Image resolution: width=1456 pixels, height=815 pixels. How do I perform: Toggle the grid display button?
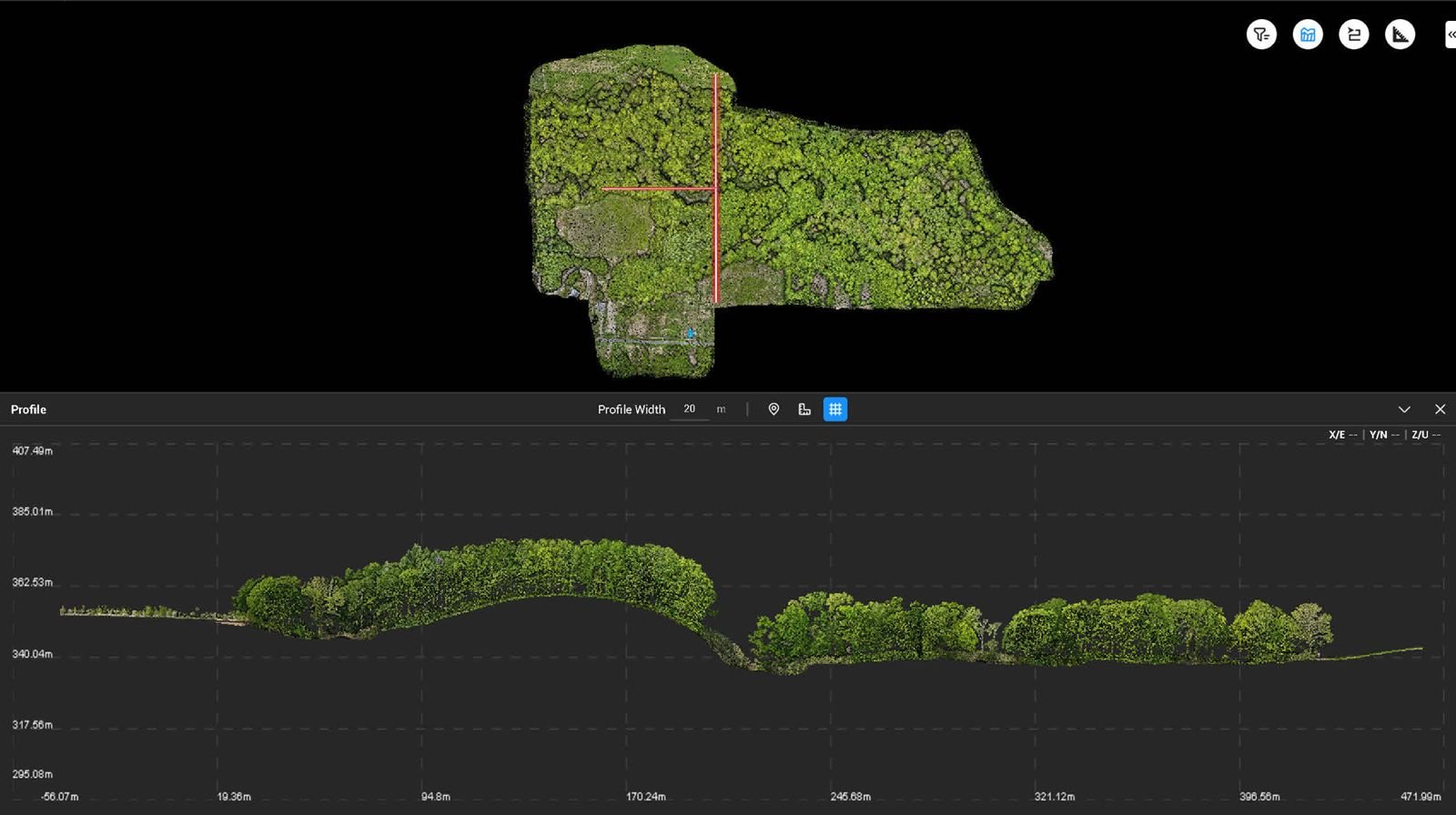coord(835,409)
